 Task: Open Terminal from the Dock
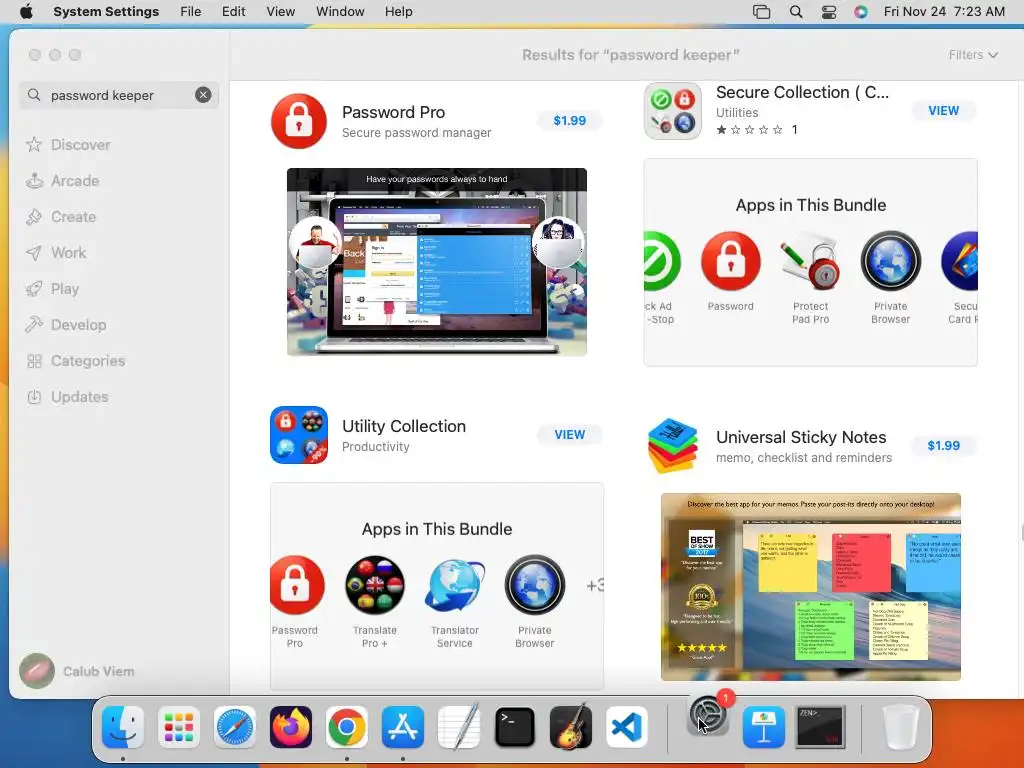(x=515, y=726)
